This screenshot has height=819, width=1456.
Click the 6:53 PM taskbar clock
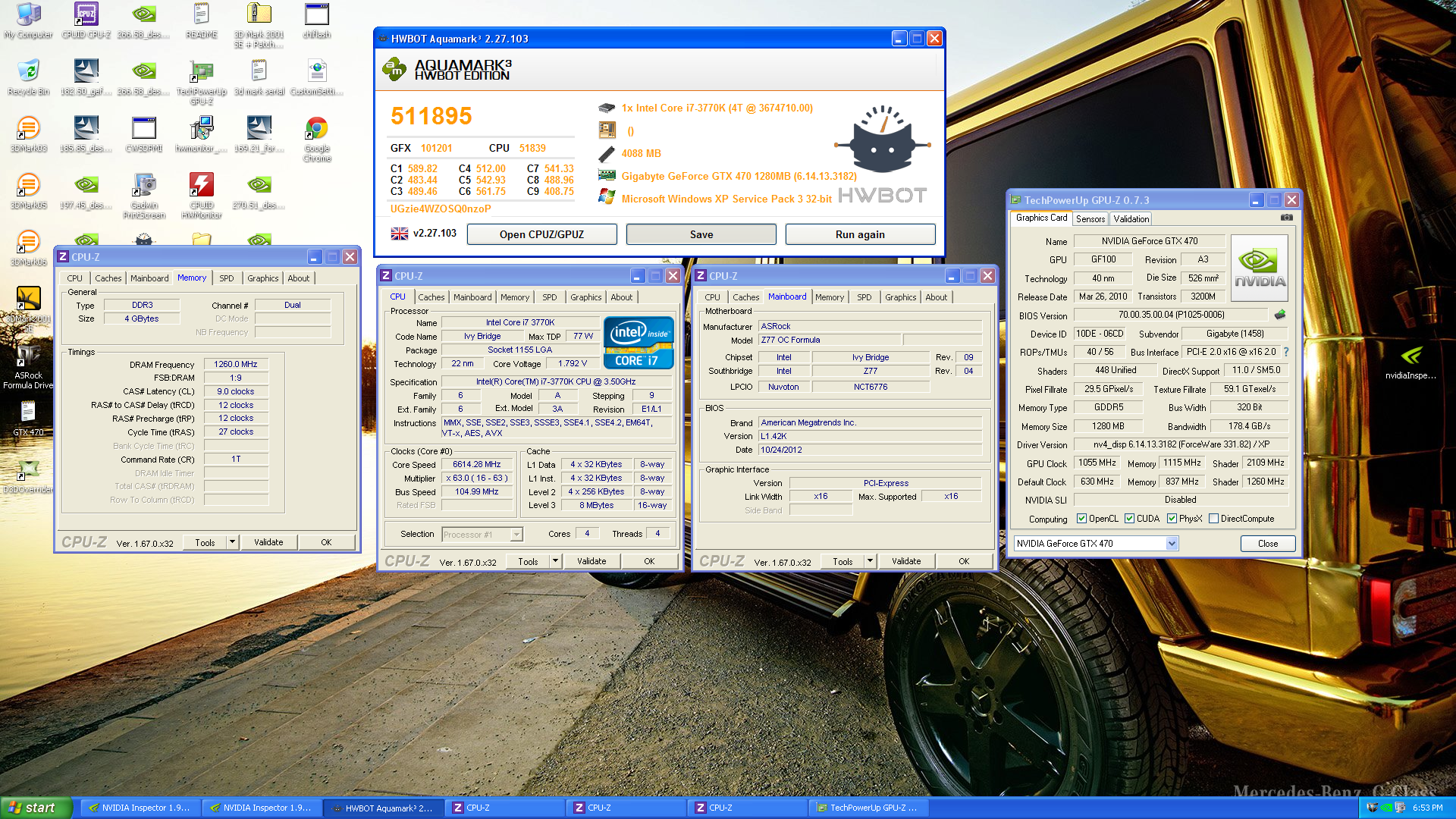pos(1427,808)
